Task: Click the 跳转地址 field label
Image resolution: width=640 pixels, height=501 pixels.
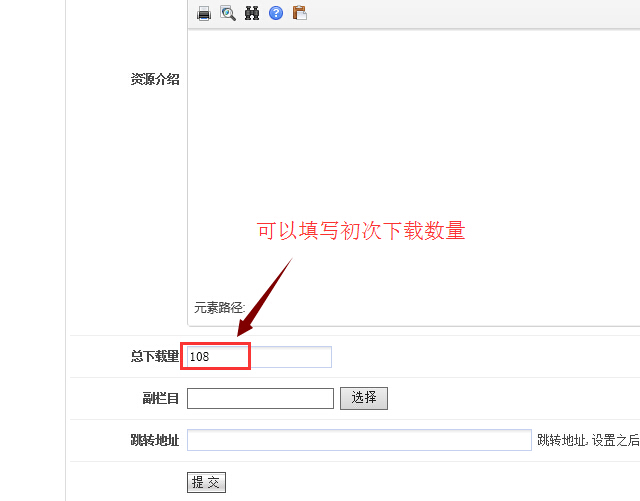Action: pyautogui.click(x=155, y=440)
